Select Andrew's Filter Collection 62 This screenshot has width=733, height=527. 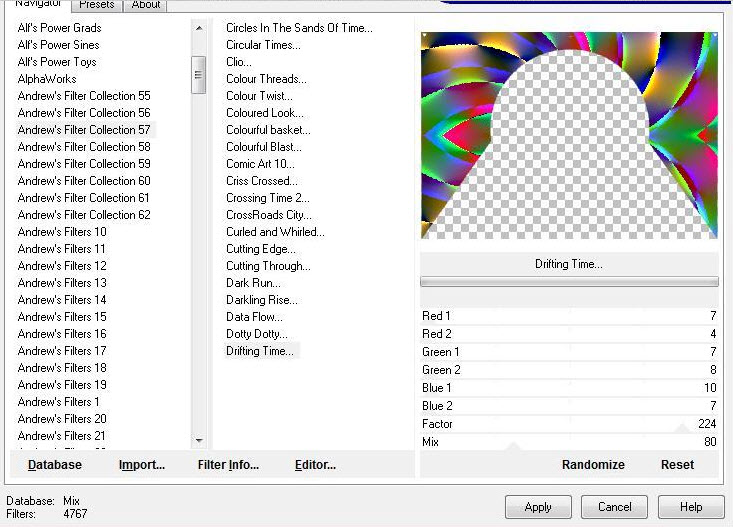click(84, 215)
